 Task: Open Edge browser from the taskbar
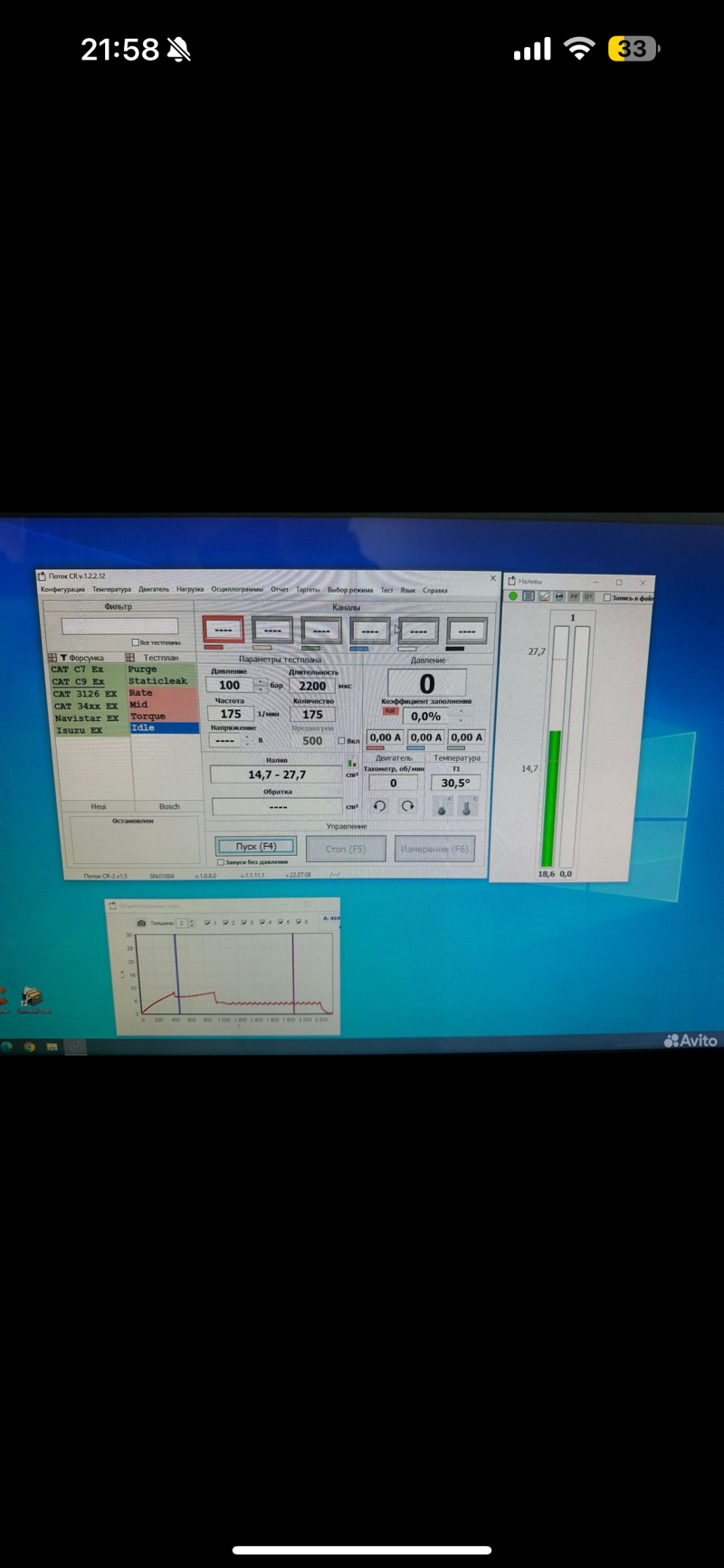(7, 1046)
